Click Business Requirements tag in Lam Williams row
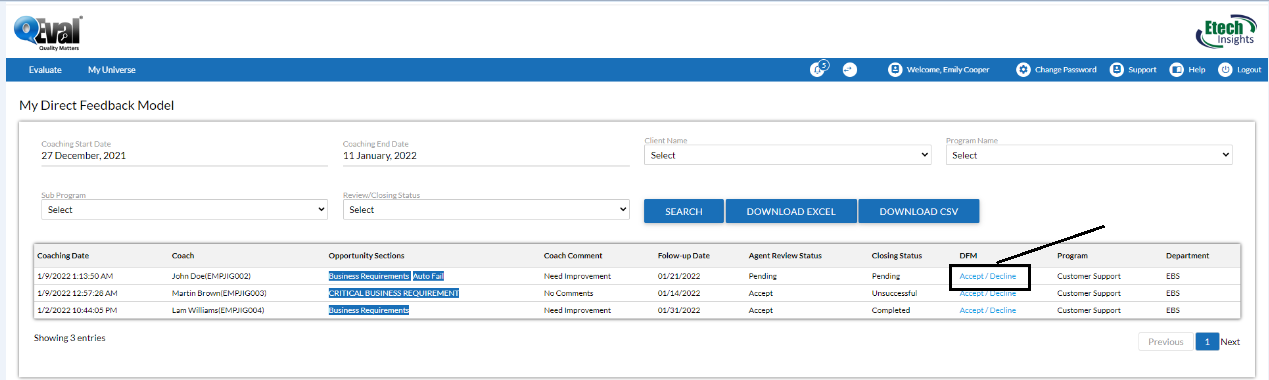The width and height of the screenshot is (1269, 380). [x=369, y=310]
